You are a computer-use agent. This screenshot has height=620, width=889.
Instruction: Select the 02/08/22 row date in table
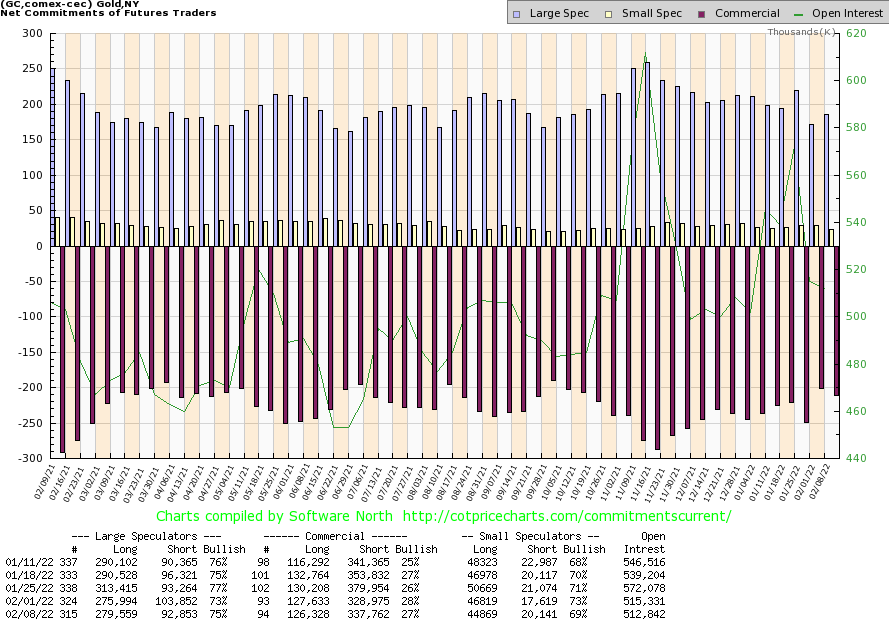point(26,612)
